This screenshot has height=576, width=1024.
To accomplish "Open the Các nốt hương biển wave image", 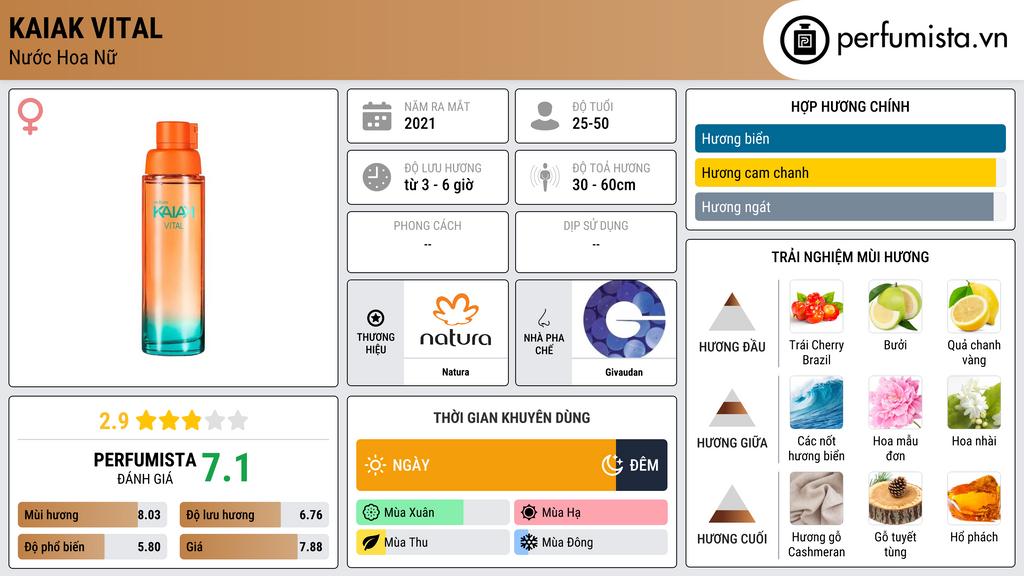I will pos(816,403).
